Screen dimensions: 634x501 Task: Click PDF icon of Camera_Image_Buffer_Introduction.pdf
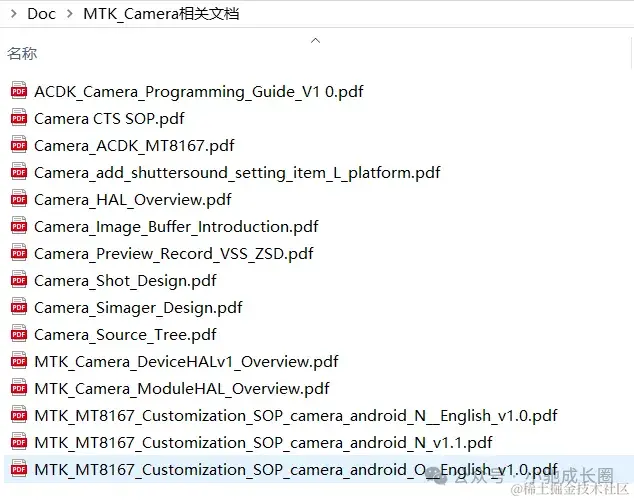[x=19, y=226]
